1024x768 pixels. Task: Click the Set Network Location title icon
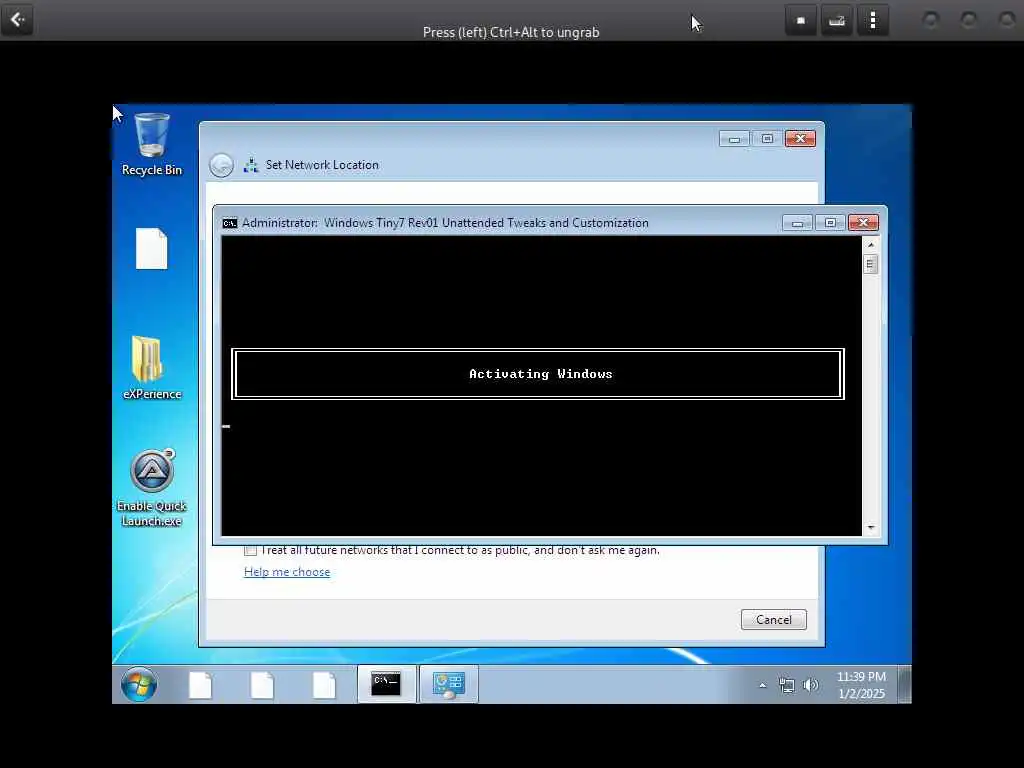(x=251, y=165)
